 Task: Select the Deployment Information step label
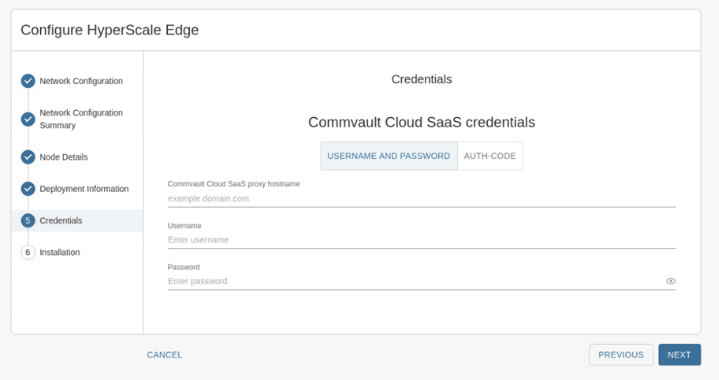click(x=84, y=189)
